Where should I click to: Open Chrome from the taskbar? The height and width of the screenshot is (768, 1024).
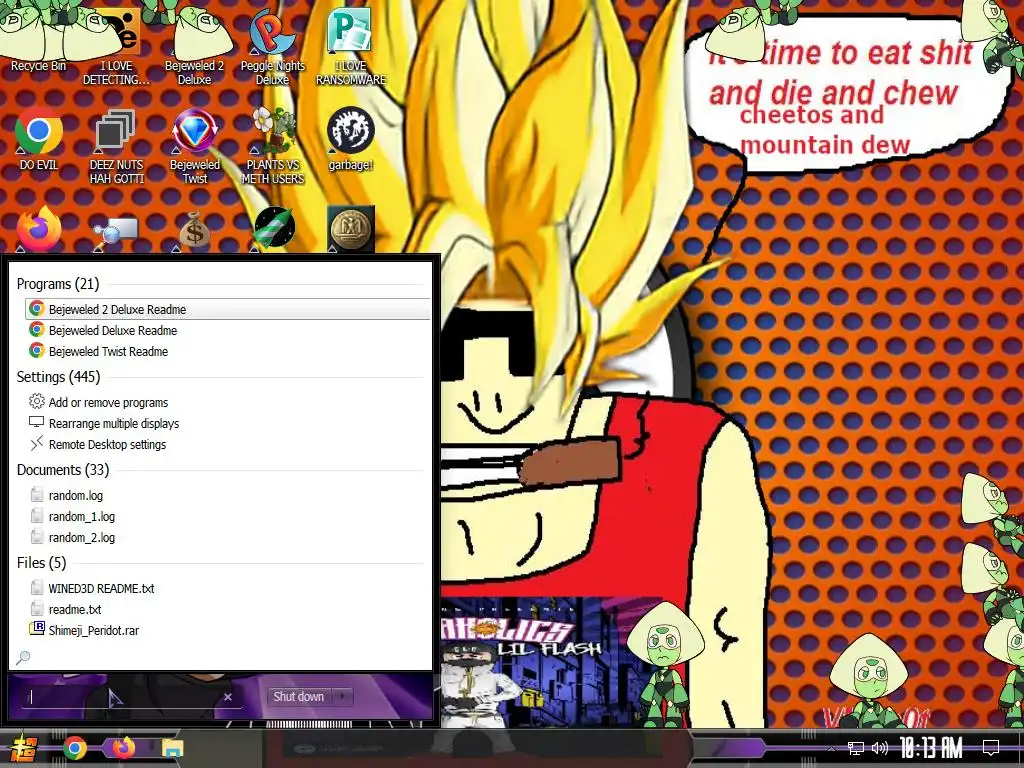coord(74,748)
